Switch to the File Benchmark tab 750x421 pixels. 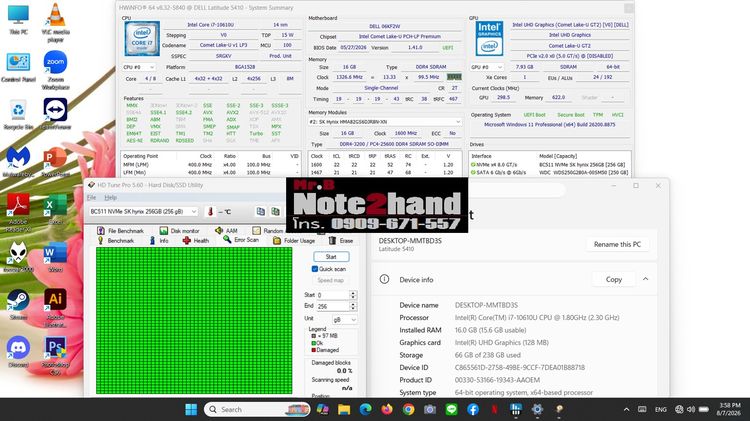pos(120,231)
